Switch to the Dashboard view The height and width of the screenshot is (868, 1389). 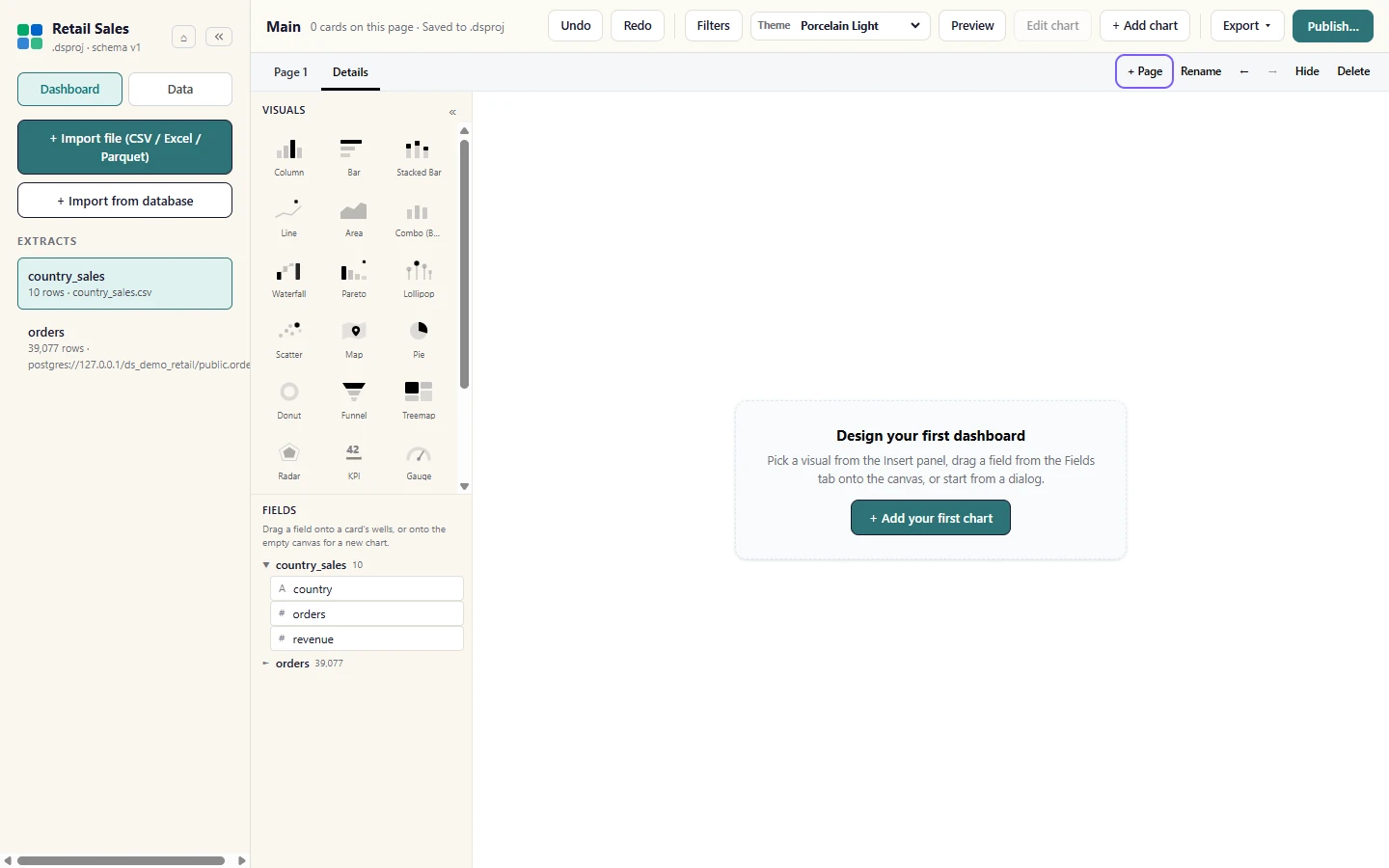(x=69, y=89)
